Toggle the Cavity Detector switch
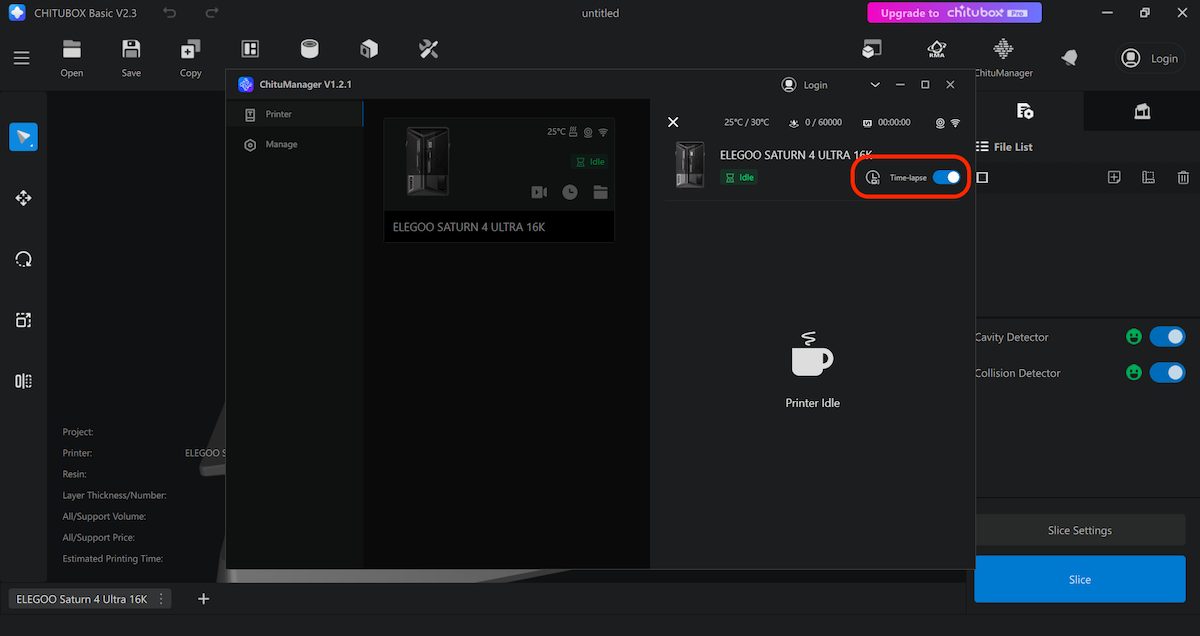 tap(1167, 337)
